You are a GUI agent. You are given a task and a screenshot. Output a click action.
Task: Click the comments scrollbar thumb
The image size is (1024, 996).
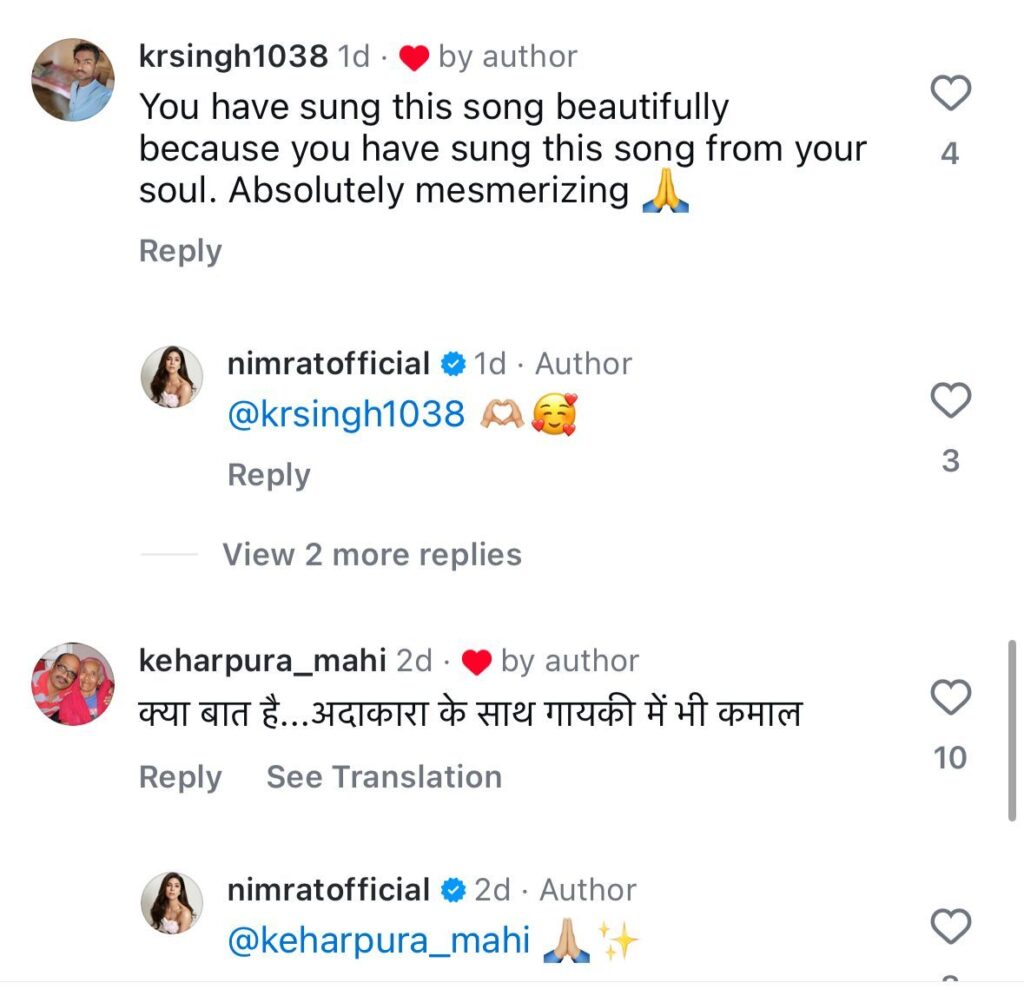pos(1012,730)
